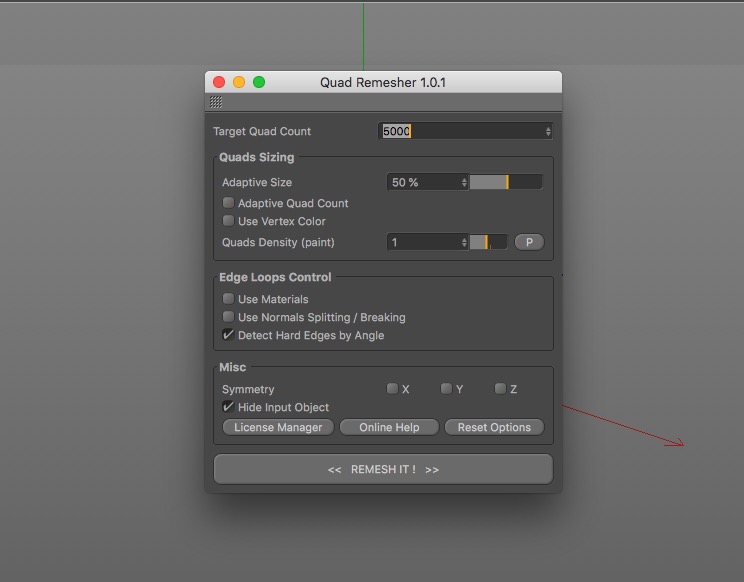
Task: Open Online Help
Action: (389, 427)
